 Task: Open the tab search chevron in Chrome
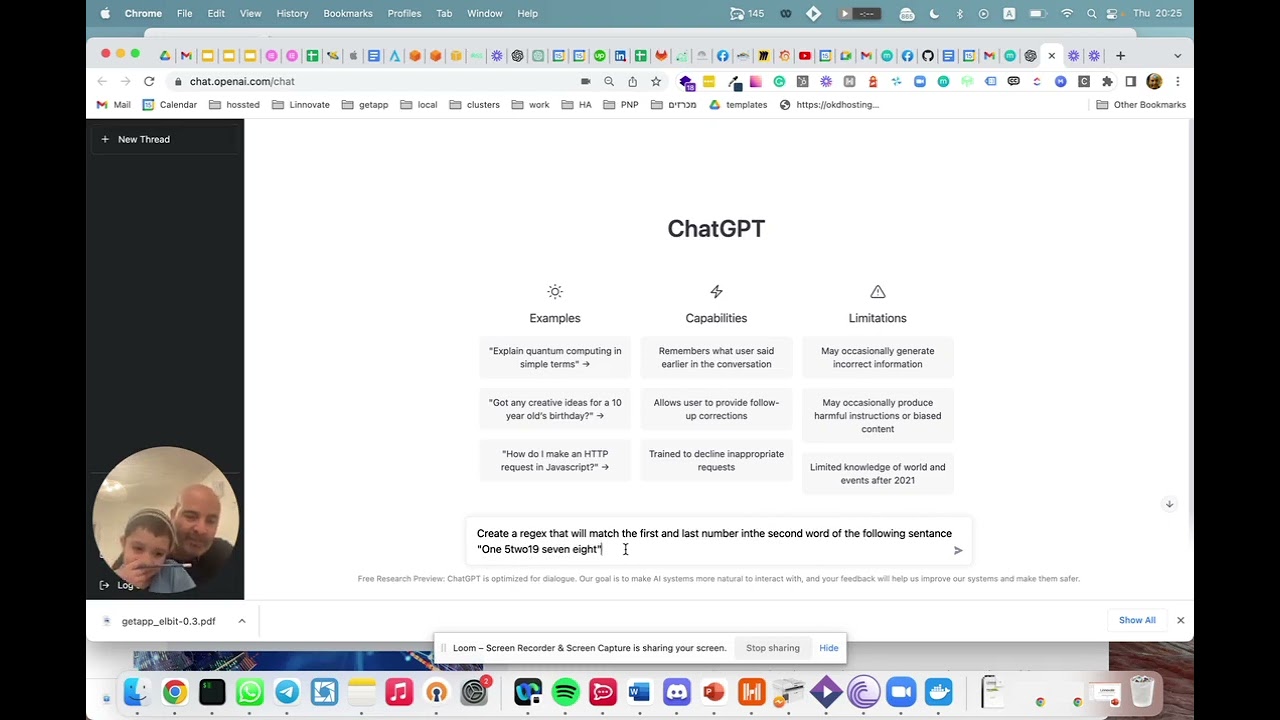coord(1177,56)
